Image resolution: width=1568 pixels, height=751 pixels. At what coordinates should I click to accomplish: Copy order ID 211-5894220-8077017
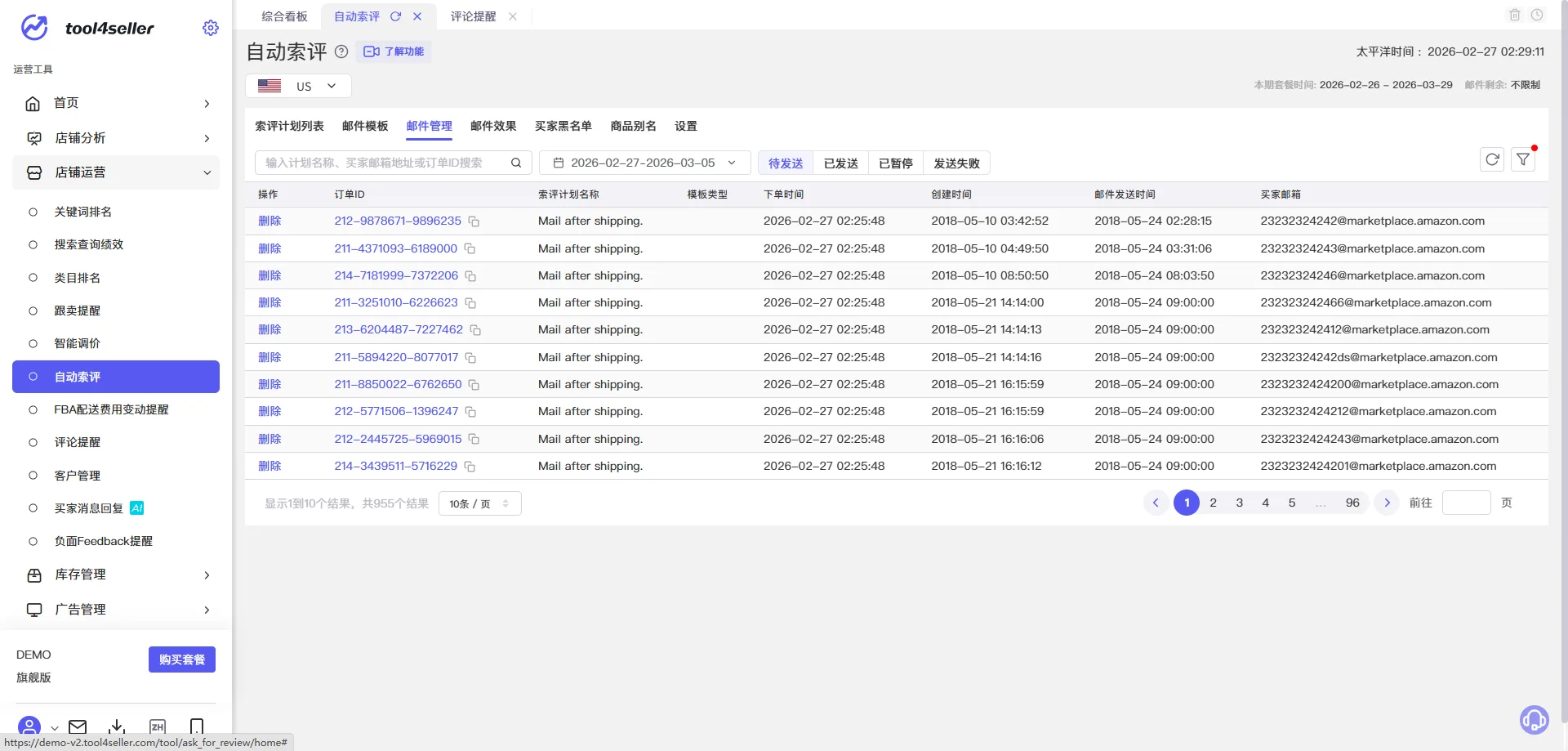[470, 358]
